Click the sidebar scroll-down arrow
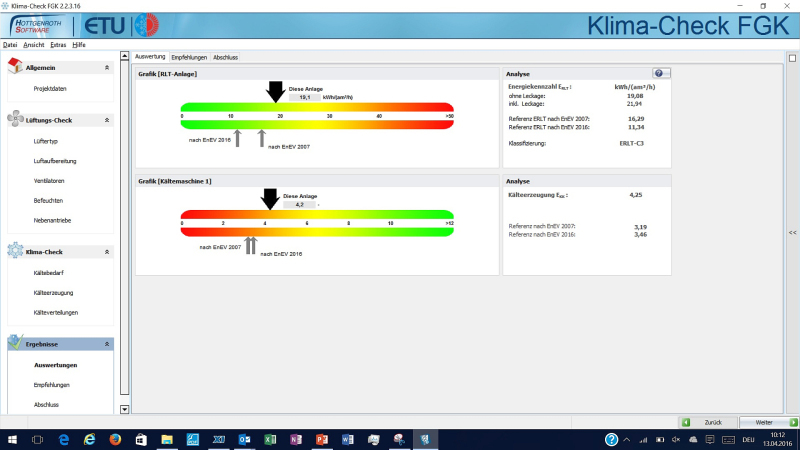The width and height of the screenshot is (800, 450). [124, 409]
